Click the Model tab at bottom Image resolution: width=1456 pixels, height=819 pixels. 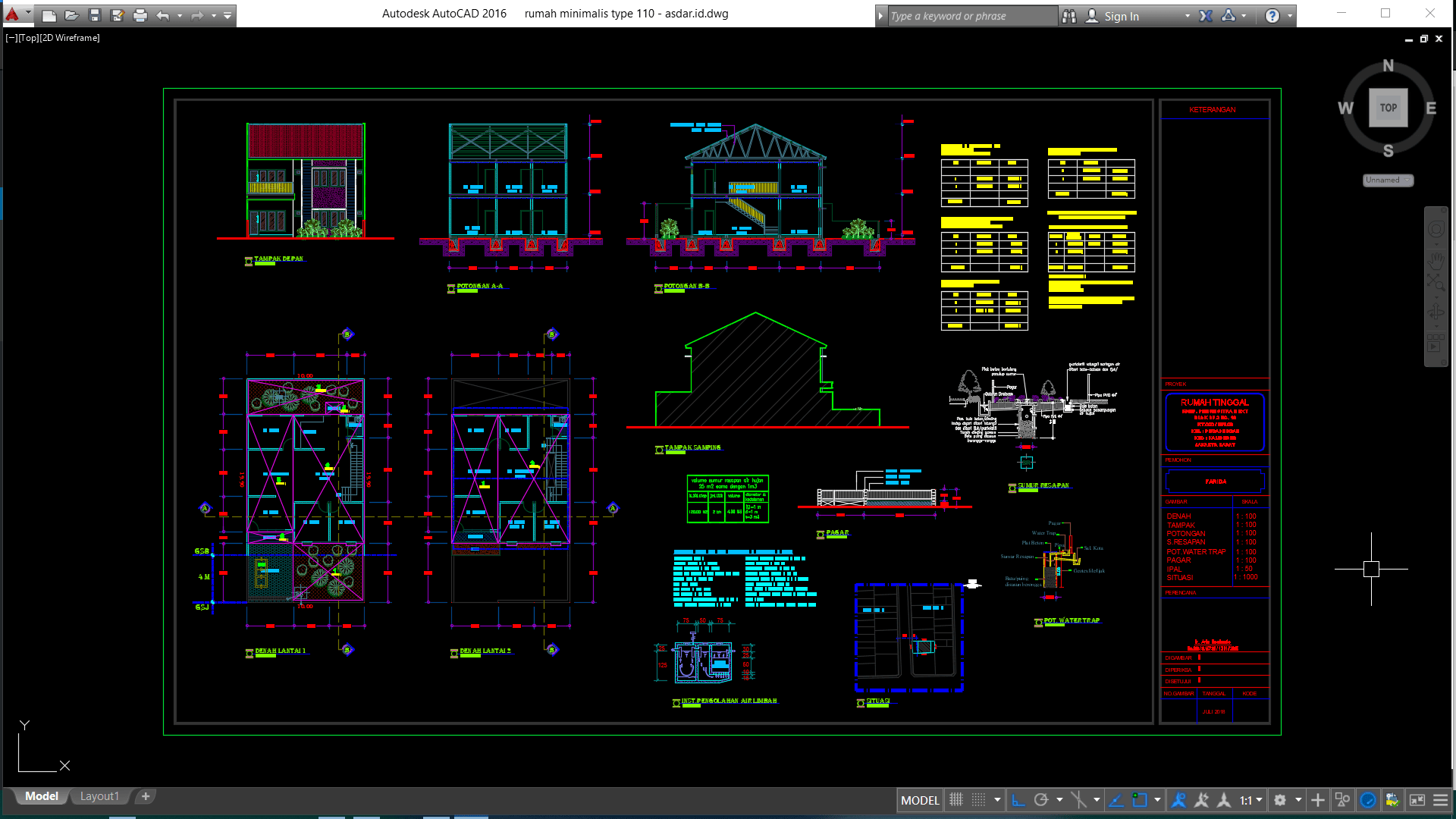pyautogui.click(x=41, y=795)
